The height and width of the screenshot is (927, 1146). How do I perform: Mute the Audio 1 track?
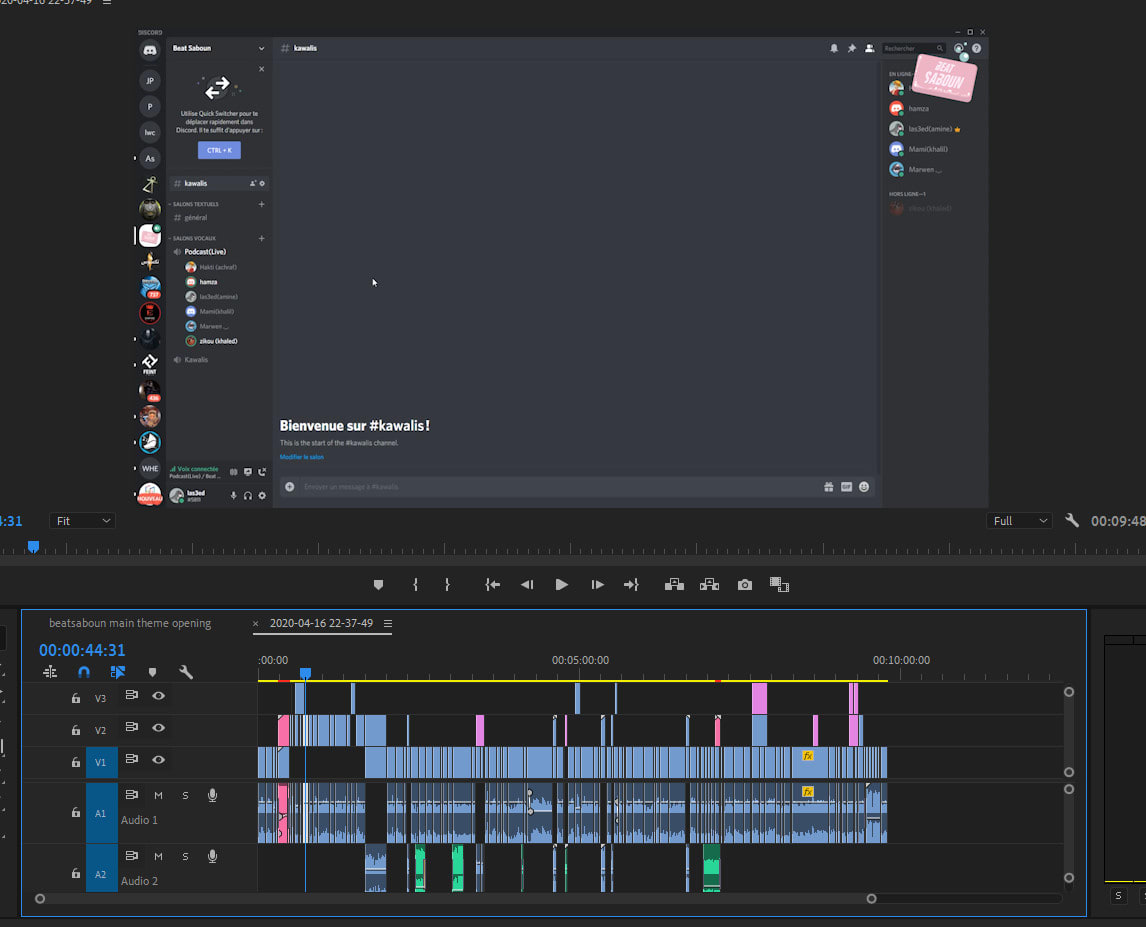(x=158, y=796)
